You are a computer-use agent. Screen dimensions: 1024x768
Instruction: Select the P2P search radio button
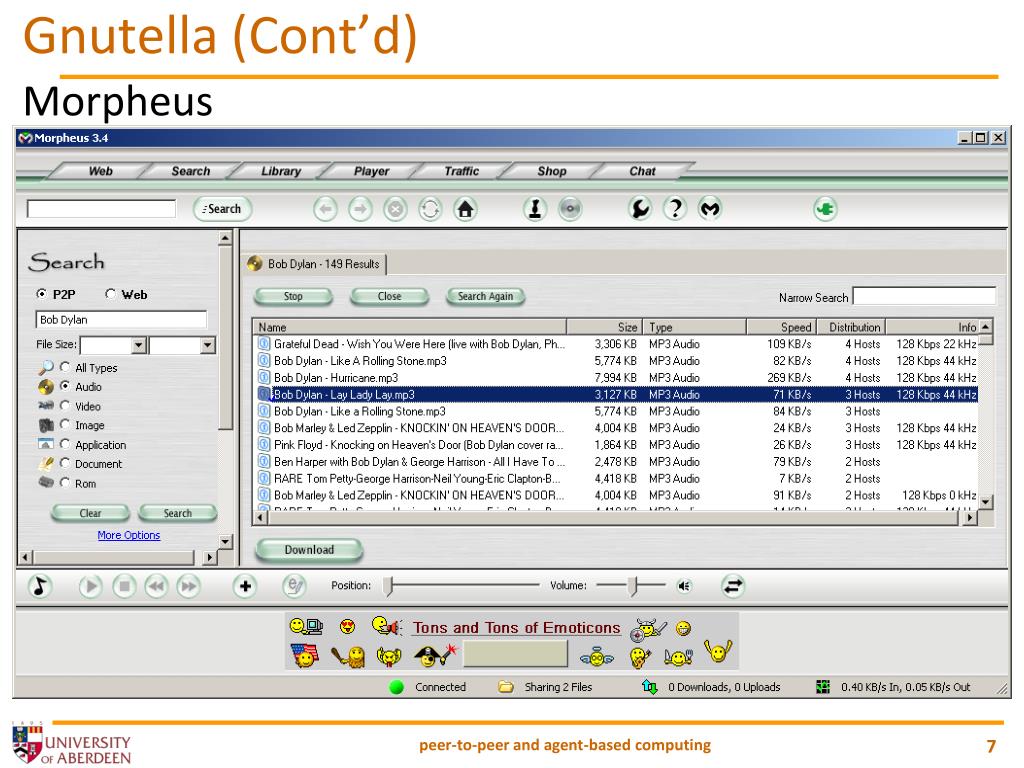42,294
